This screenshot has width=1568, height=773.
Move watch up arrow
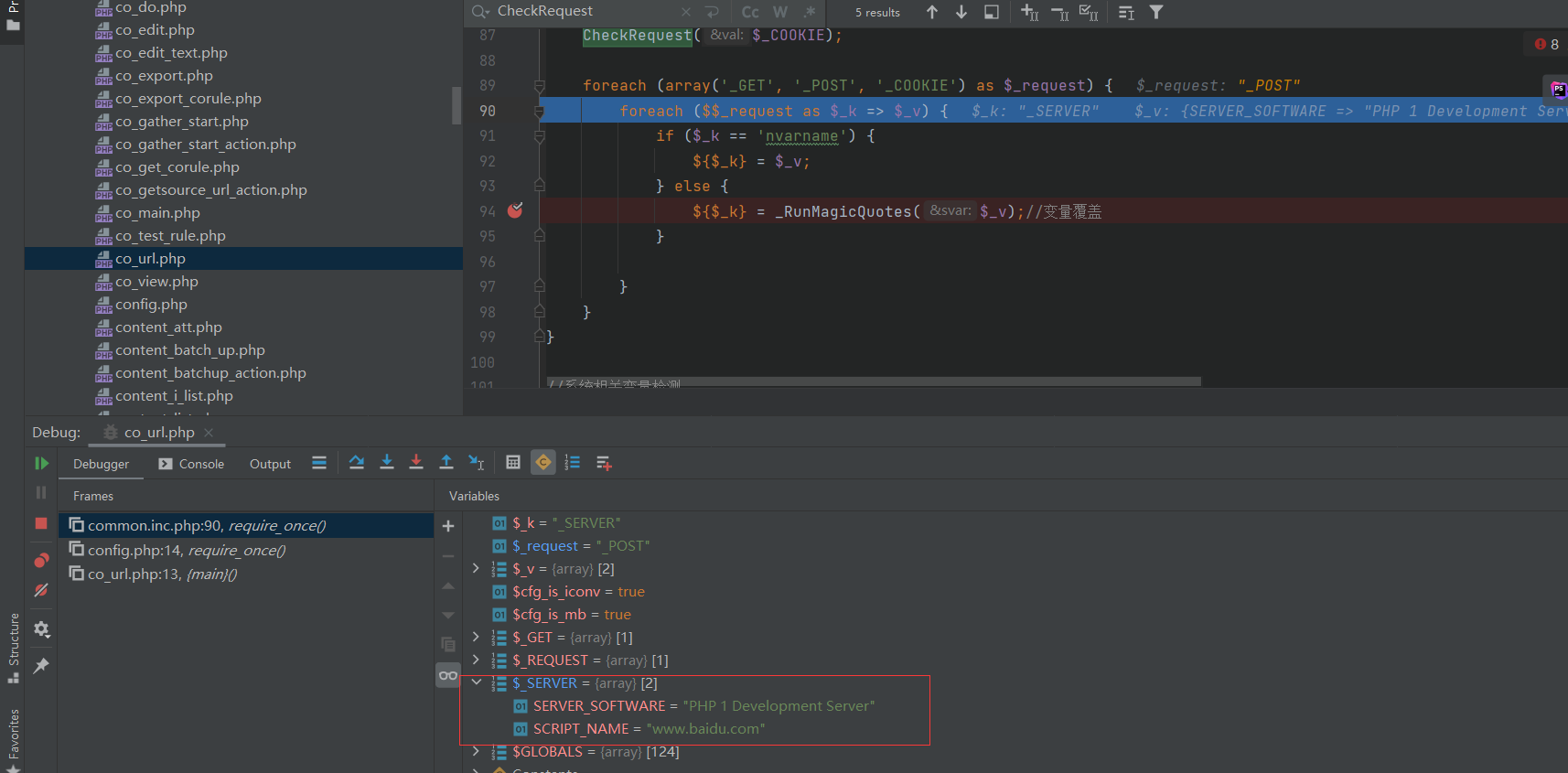coord(448,585)
